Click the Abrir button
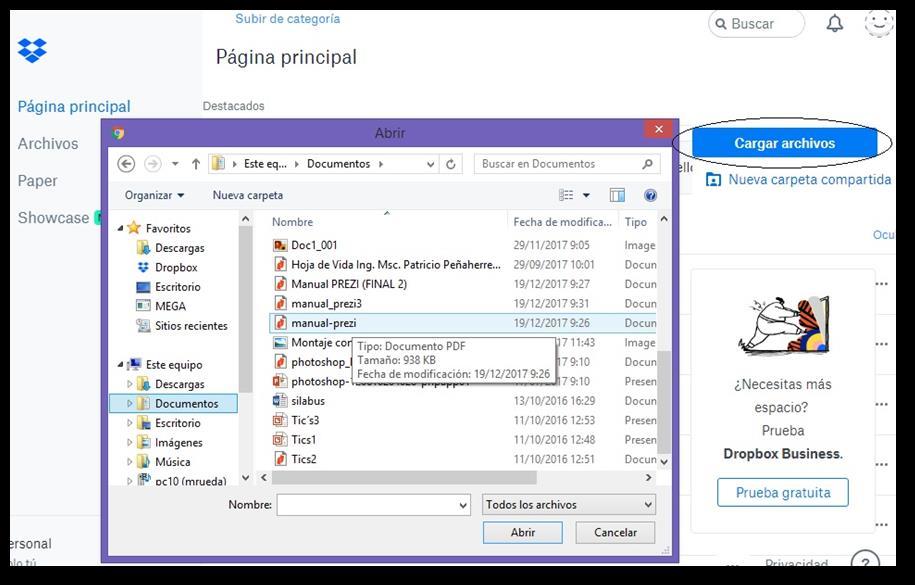This screenshot has width=915, height=585. [x=522, y=532]
